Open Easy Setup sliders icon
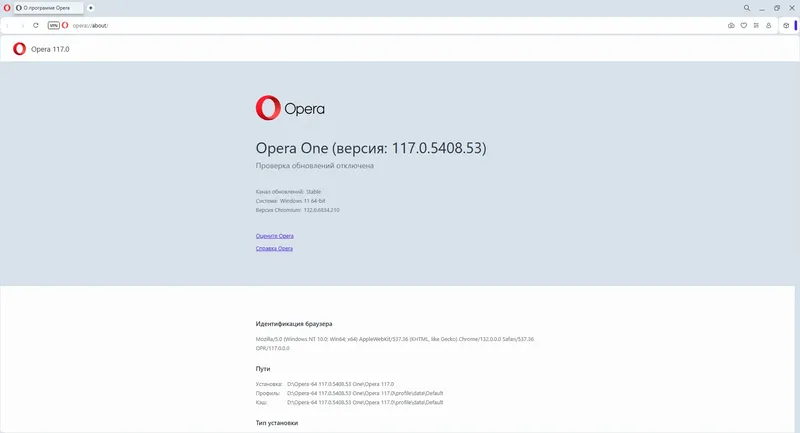The height and width of the screenshot is (433, 800). pyautogui.click(x=756, y=26)
